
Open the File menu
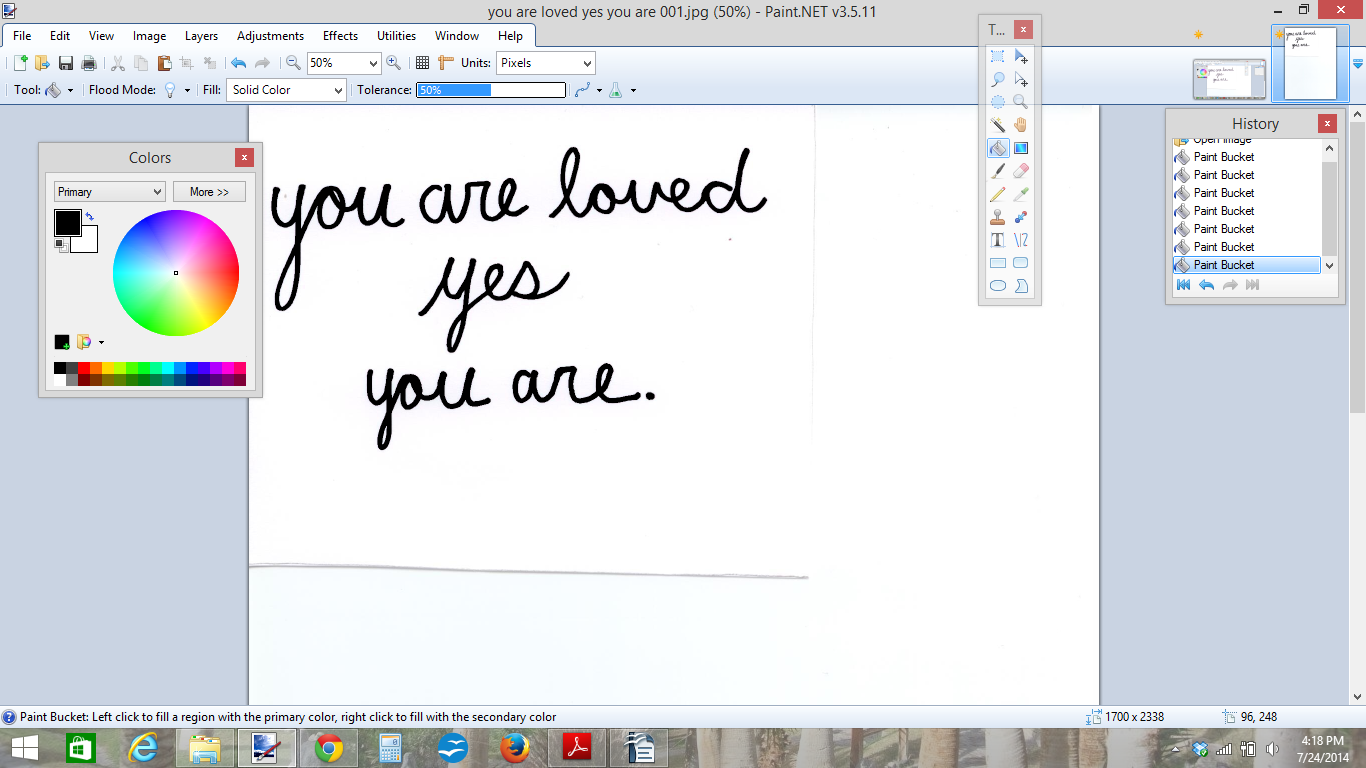pyautogui.click(x=22, y=36)
